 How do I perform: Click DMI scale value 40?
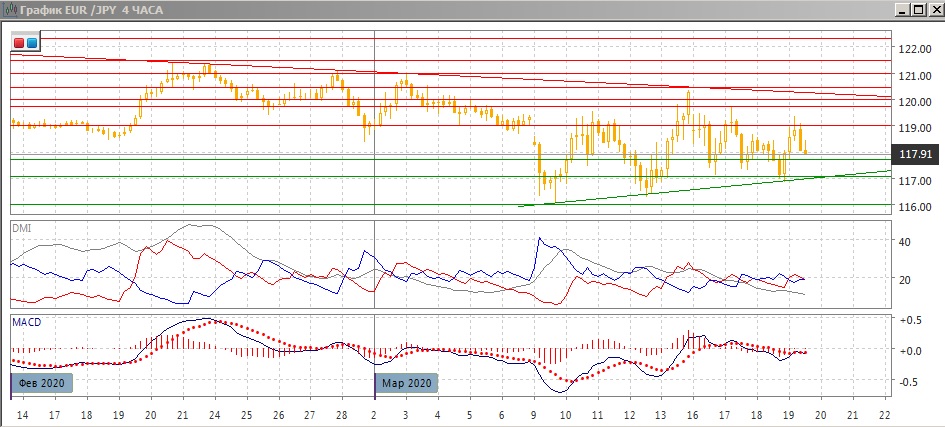pos(905,242)
